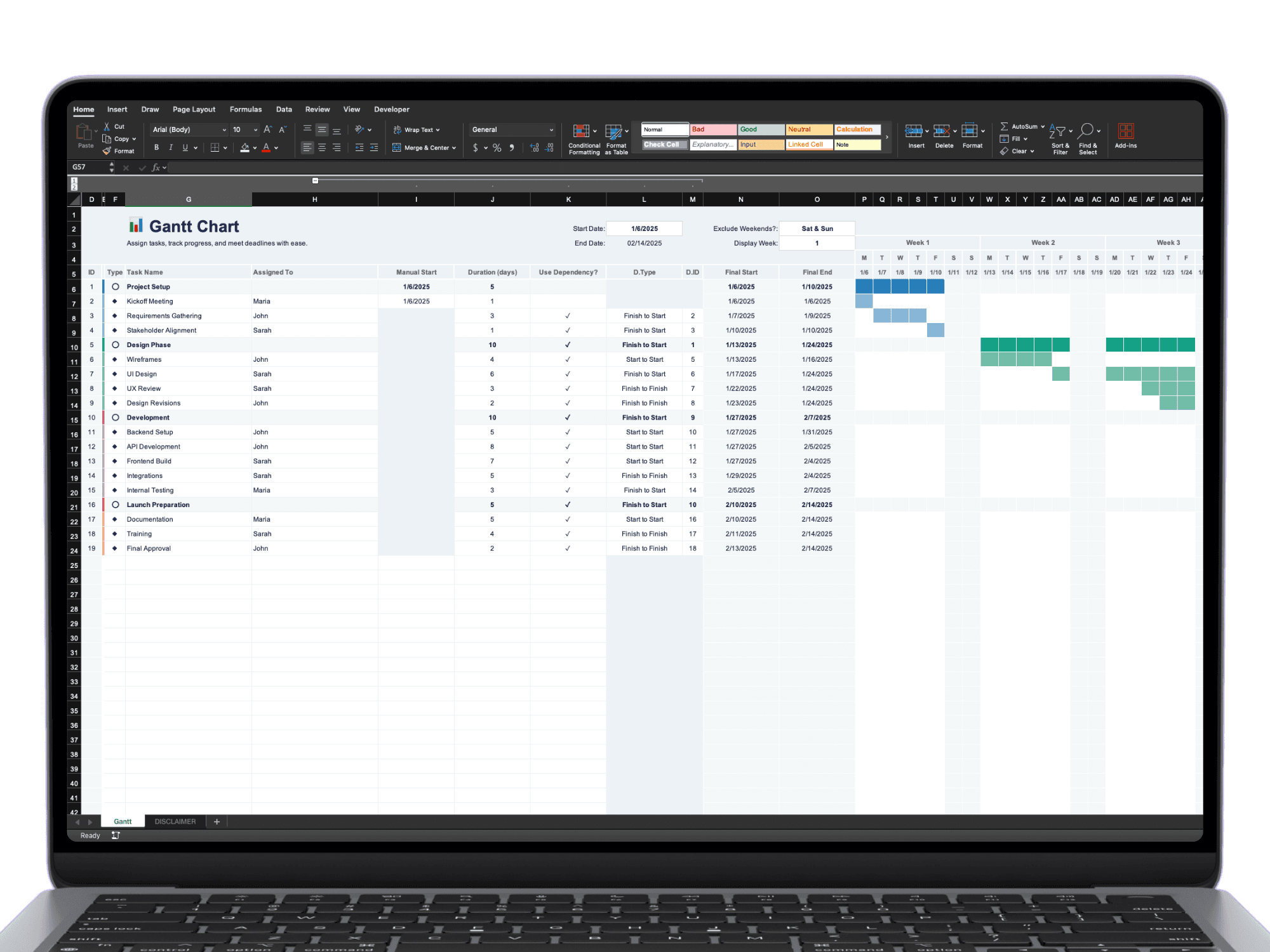The width and height of the screenshot is (1270, 952).
Task: Click the Merge & Center icon
Action: click(x=397, y=148)
